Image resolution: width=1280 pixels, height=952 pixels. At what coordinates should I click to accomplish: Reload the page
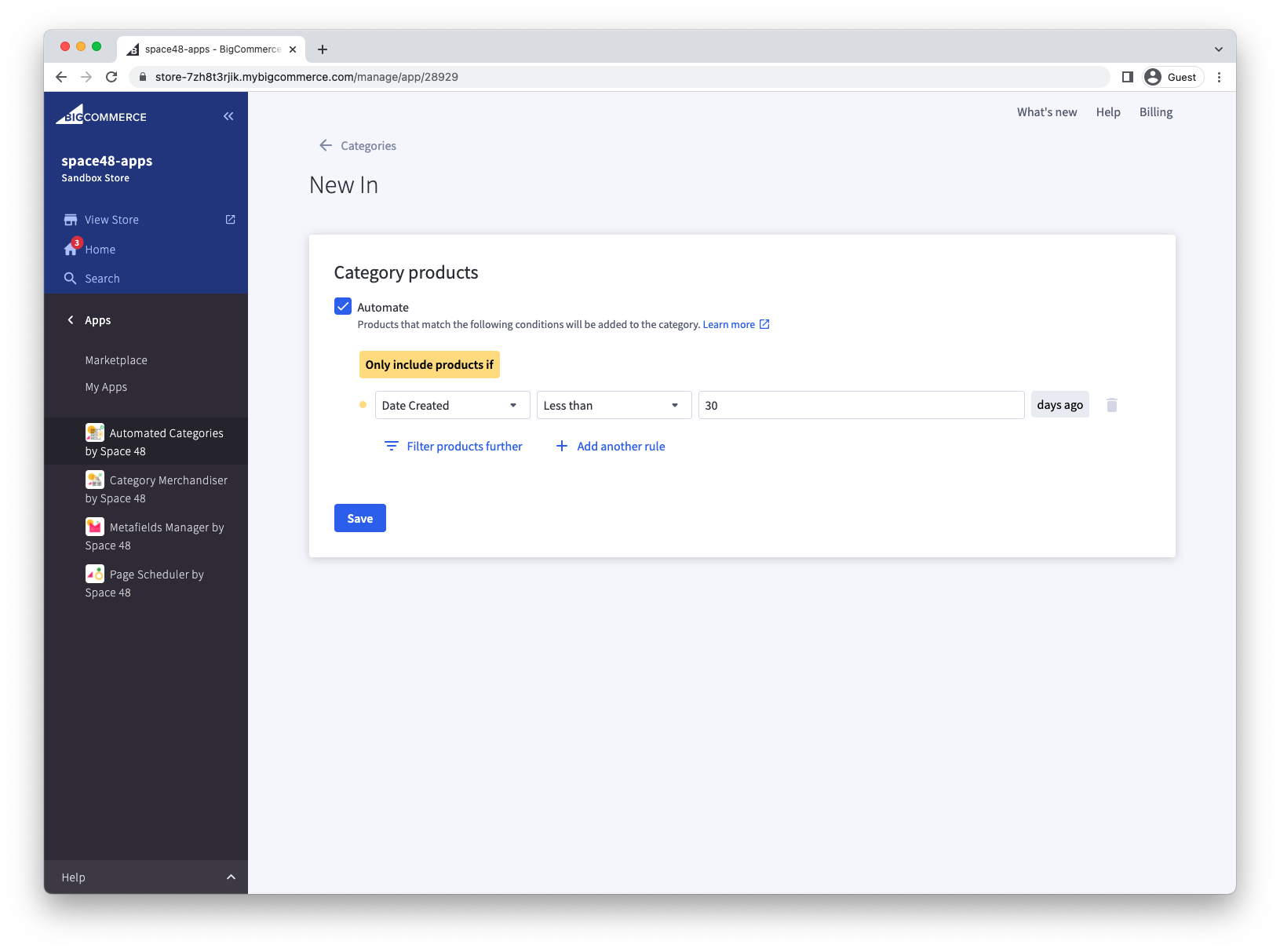pyautogui.click(x=111, y=77)
